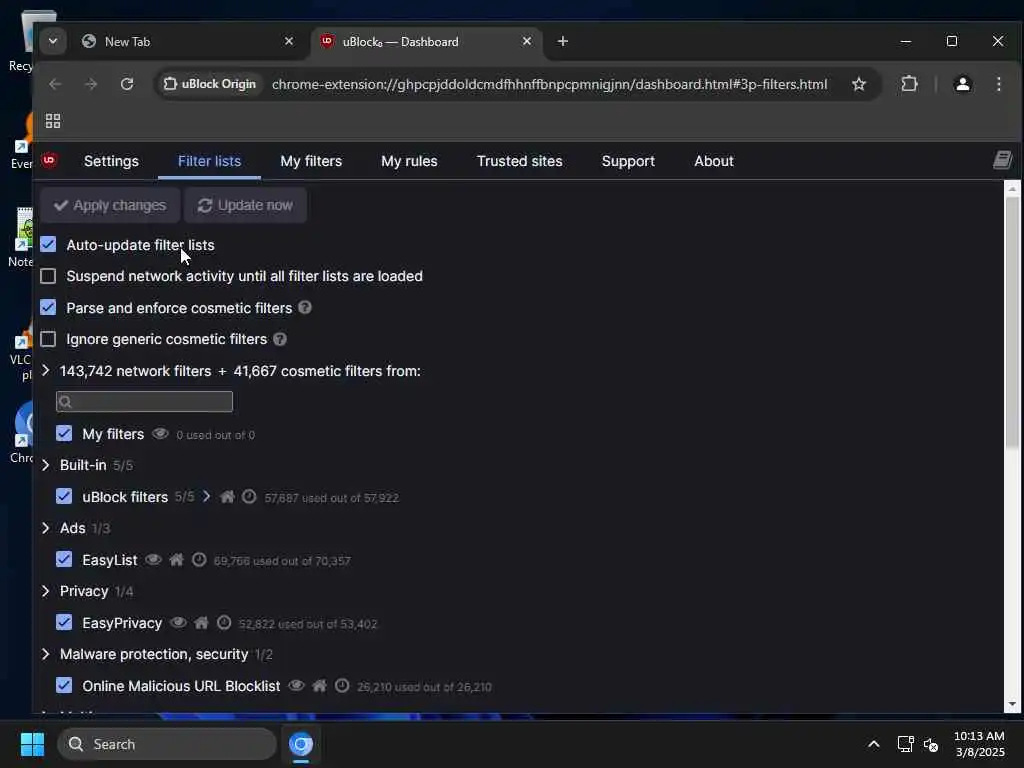
Task: Click uBlock Origin extension chip in address bar
Action: 209,84
